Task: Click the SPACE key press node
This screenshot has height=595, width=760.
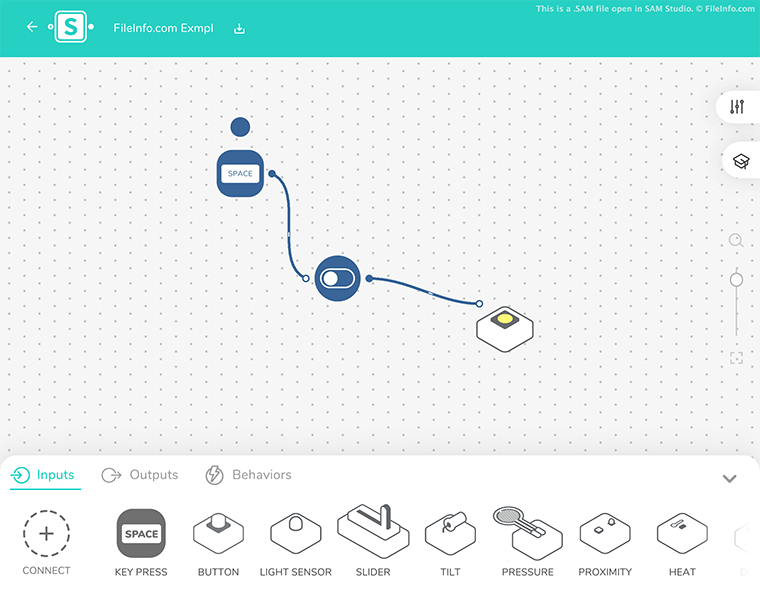Action: [x=240, y=174]
